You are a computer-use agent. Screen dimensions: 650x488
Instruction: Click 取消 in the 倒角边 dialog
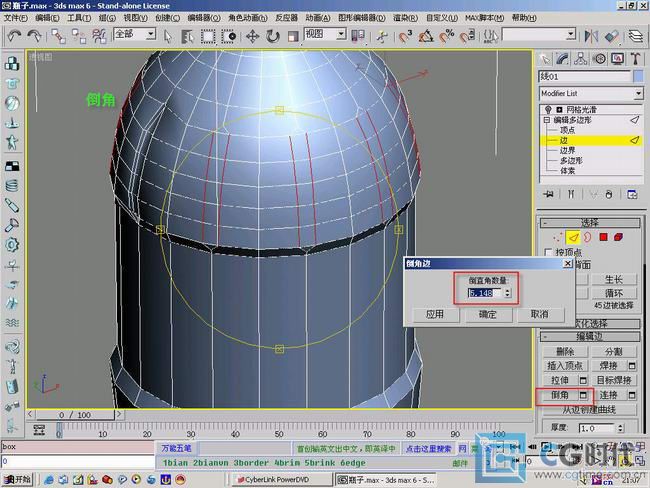(539, 314)
